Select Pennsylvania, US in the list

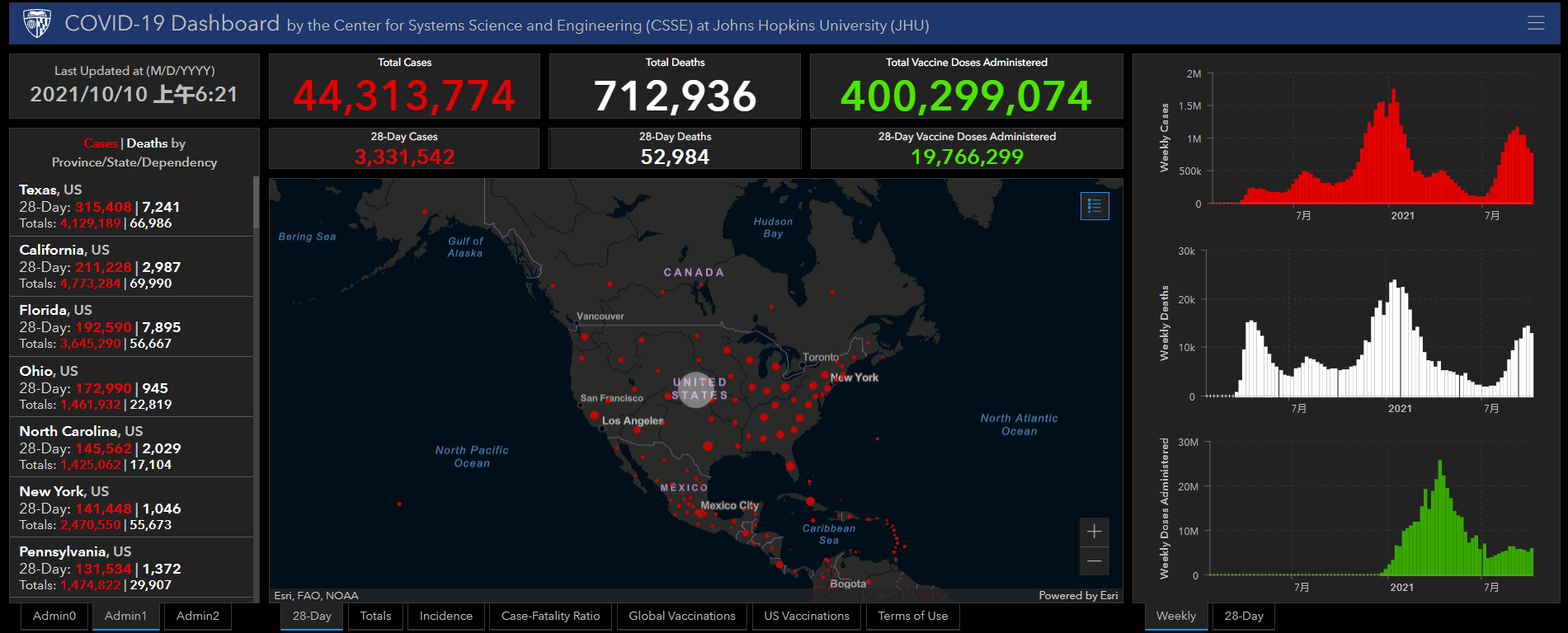pos(131,568)
